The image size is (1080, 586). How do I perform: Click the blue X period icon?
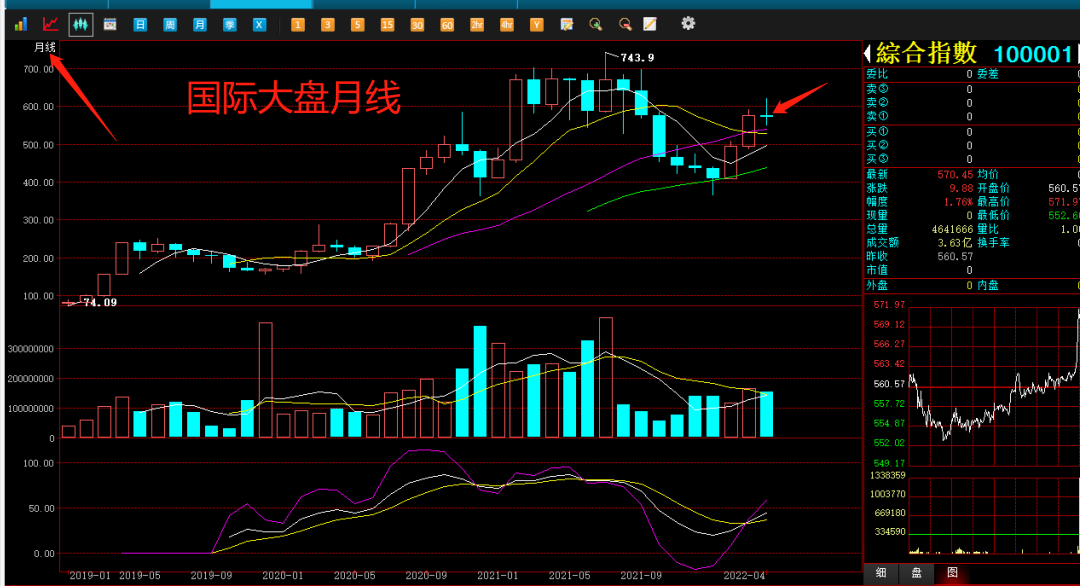tap(259, 25)
